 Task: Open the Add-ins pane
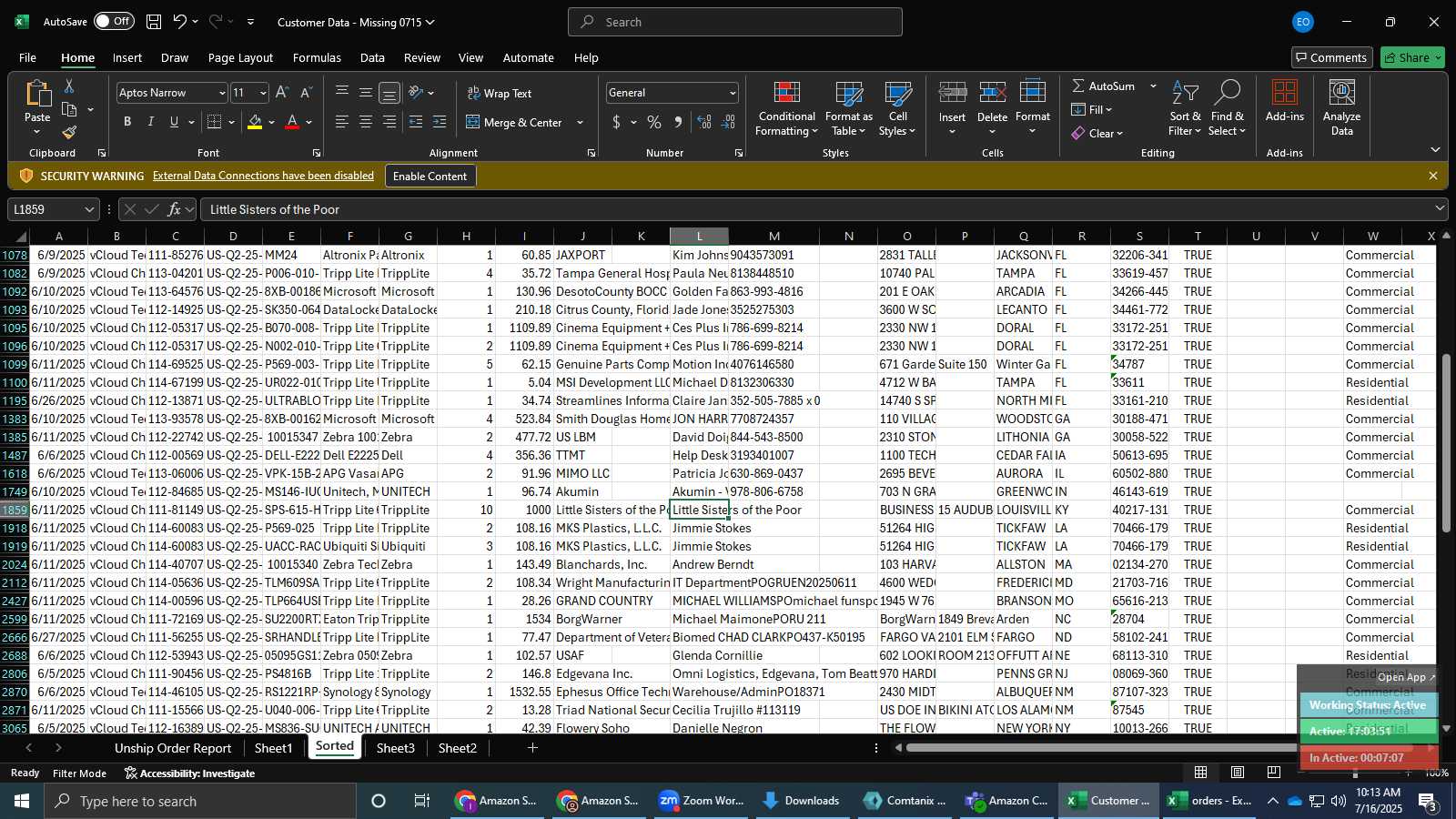click(1284, 102)
